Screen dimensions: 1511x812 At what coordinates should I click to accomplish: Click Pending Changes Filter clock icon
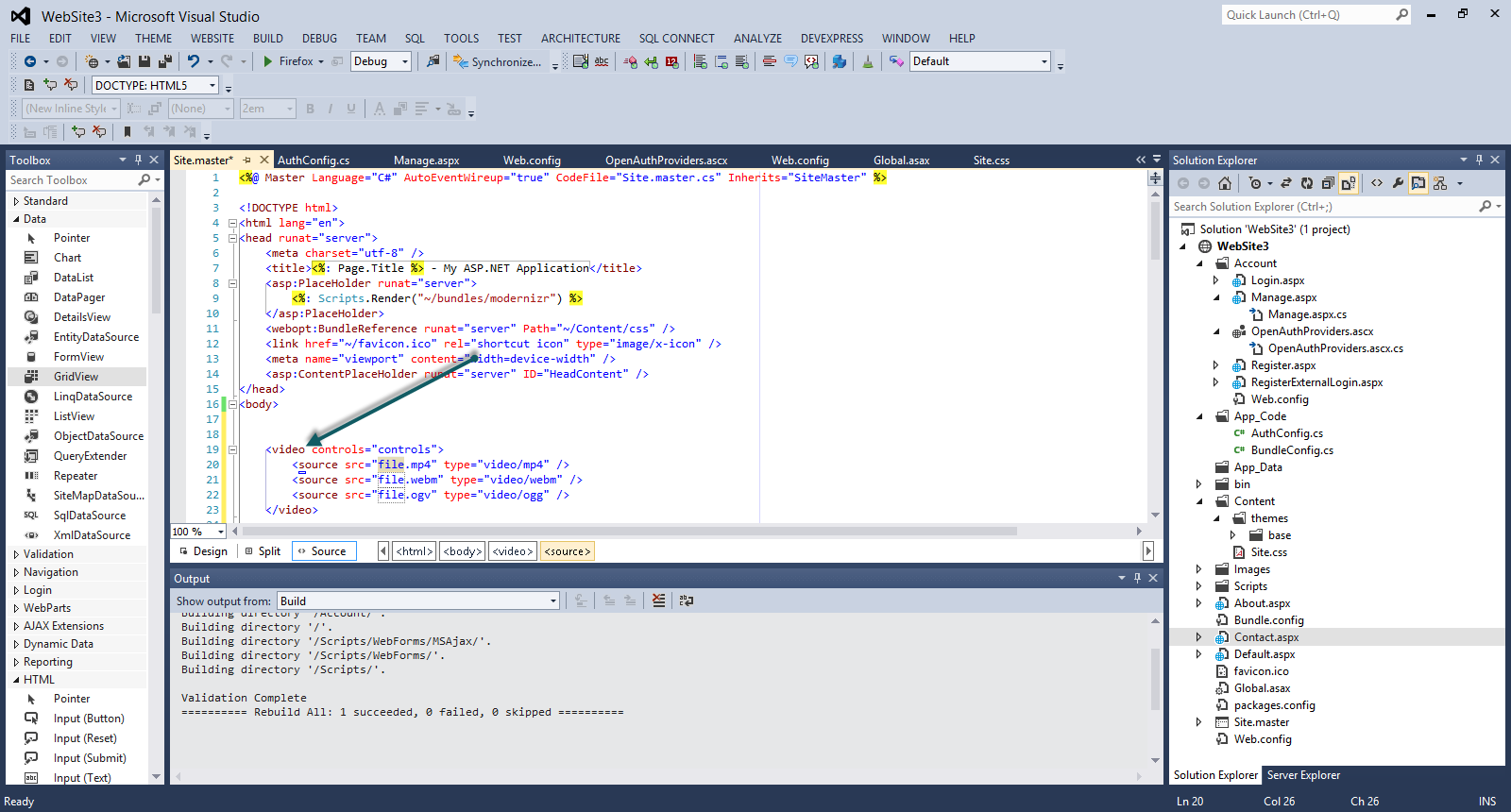pos(1255,183)
